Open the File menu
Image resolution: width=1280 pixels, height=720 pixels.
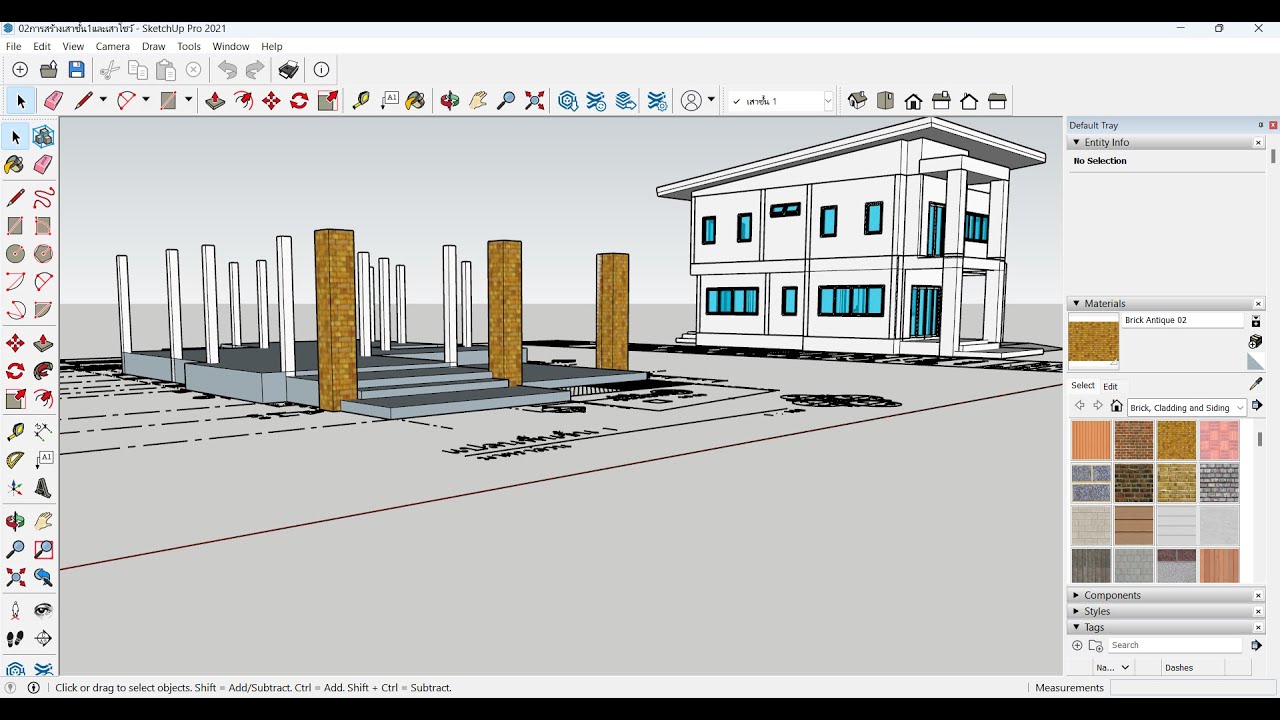13,47
